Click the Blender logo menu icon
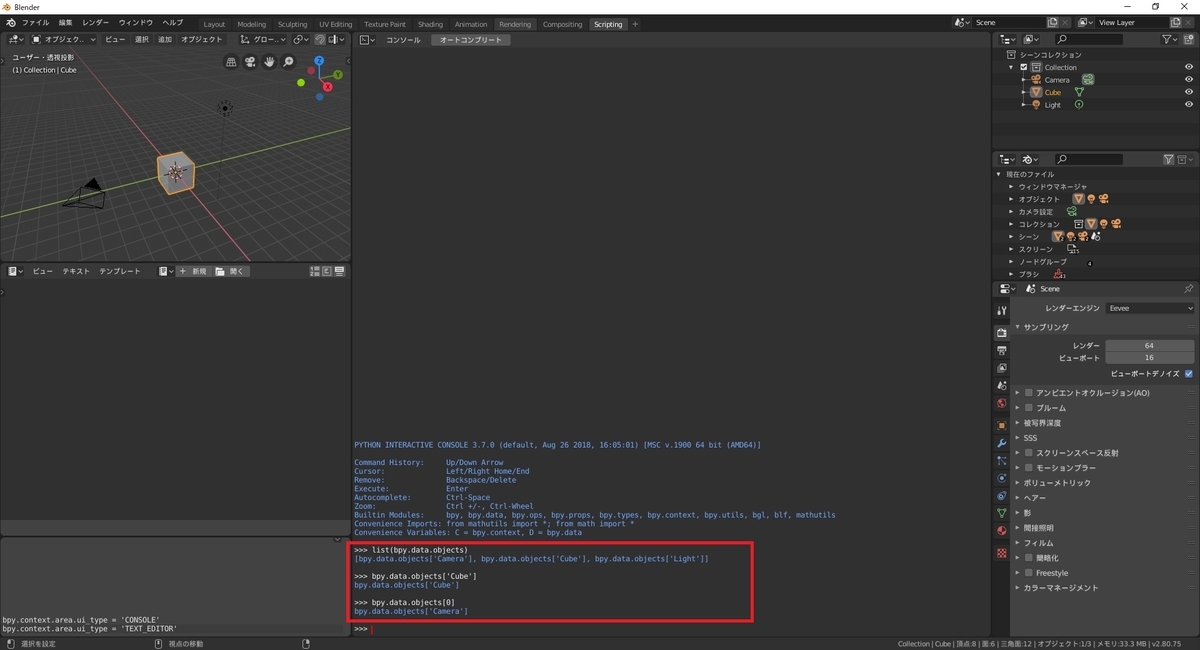The image size is (1200, 650). click(x=10, y=23)
